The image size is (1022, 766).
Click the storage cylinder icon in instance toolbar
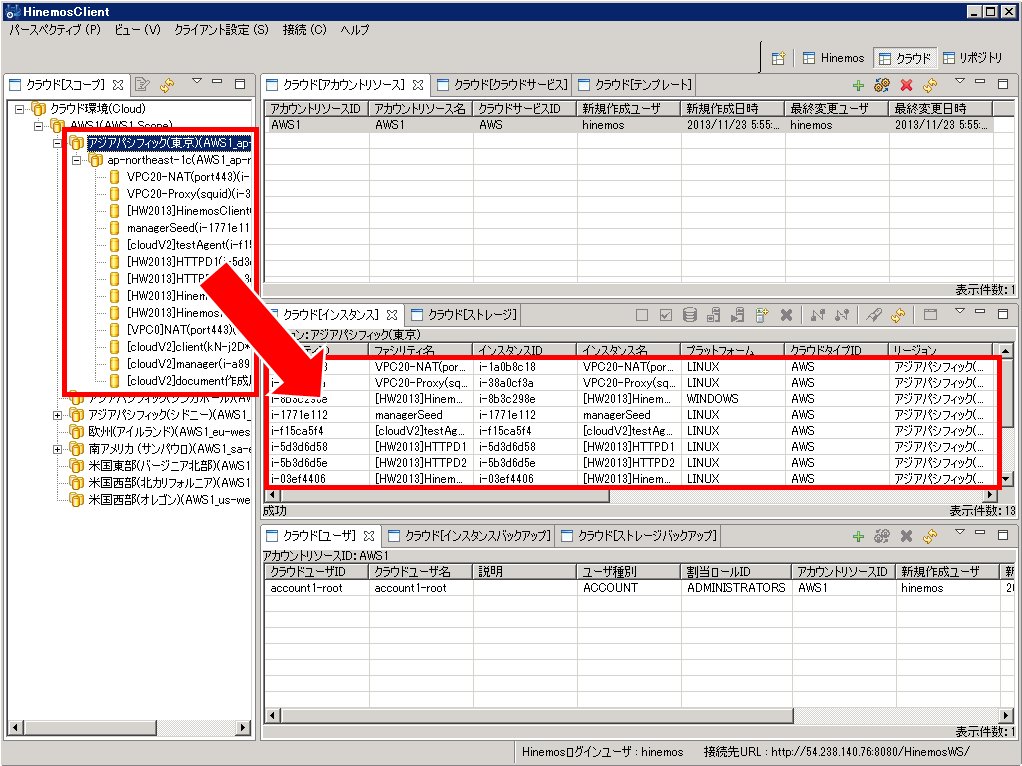pyautogui.click(x=690, y=316)
